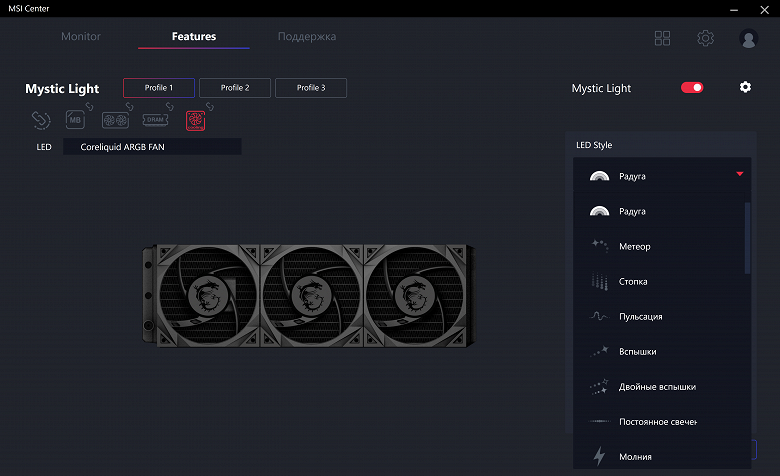
Task: Switch to the Monitor tab
Action: point(81,36)
